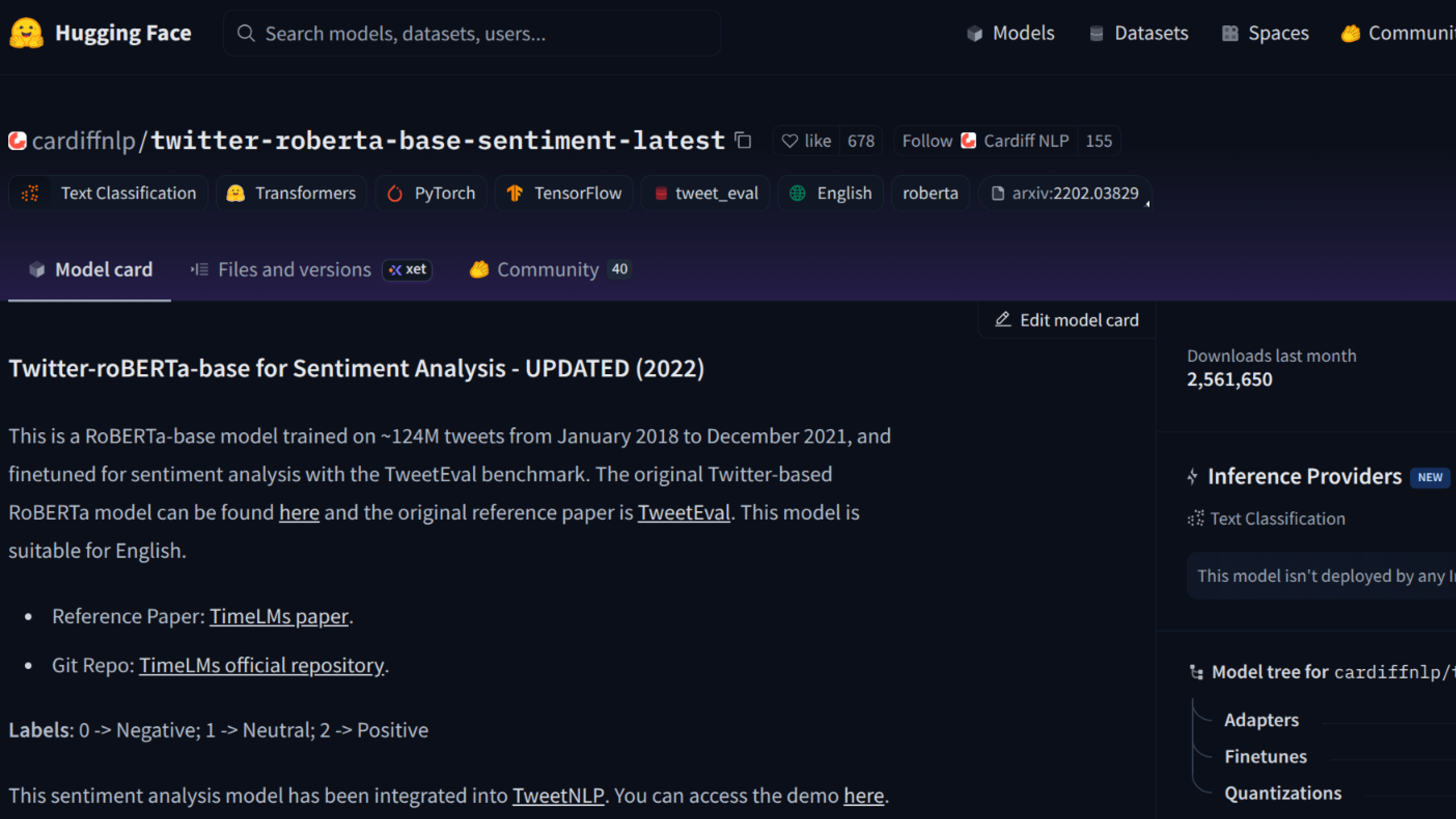This screenshot has width=1456, height=819.
Task: Click the Edit model card pencil icon
Action: coord(1003,320)
